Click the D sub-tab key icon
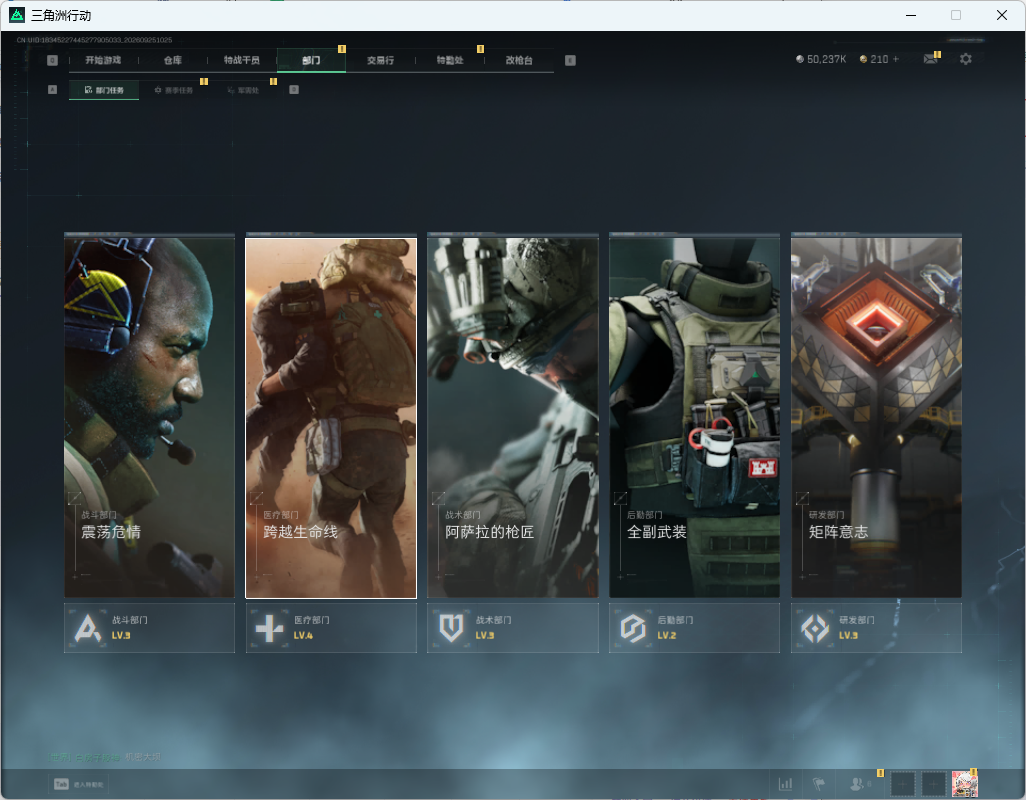This screenshot has width=1026, height=800. click(x=294, y=90)
